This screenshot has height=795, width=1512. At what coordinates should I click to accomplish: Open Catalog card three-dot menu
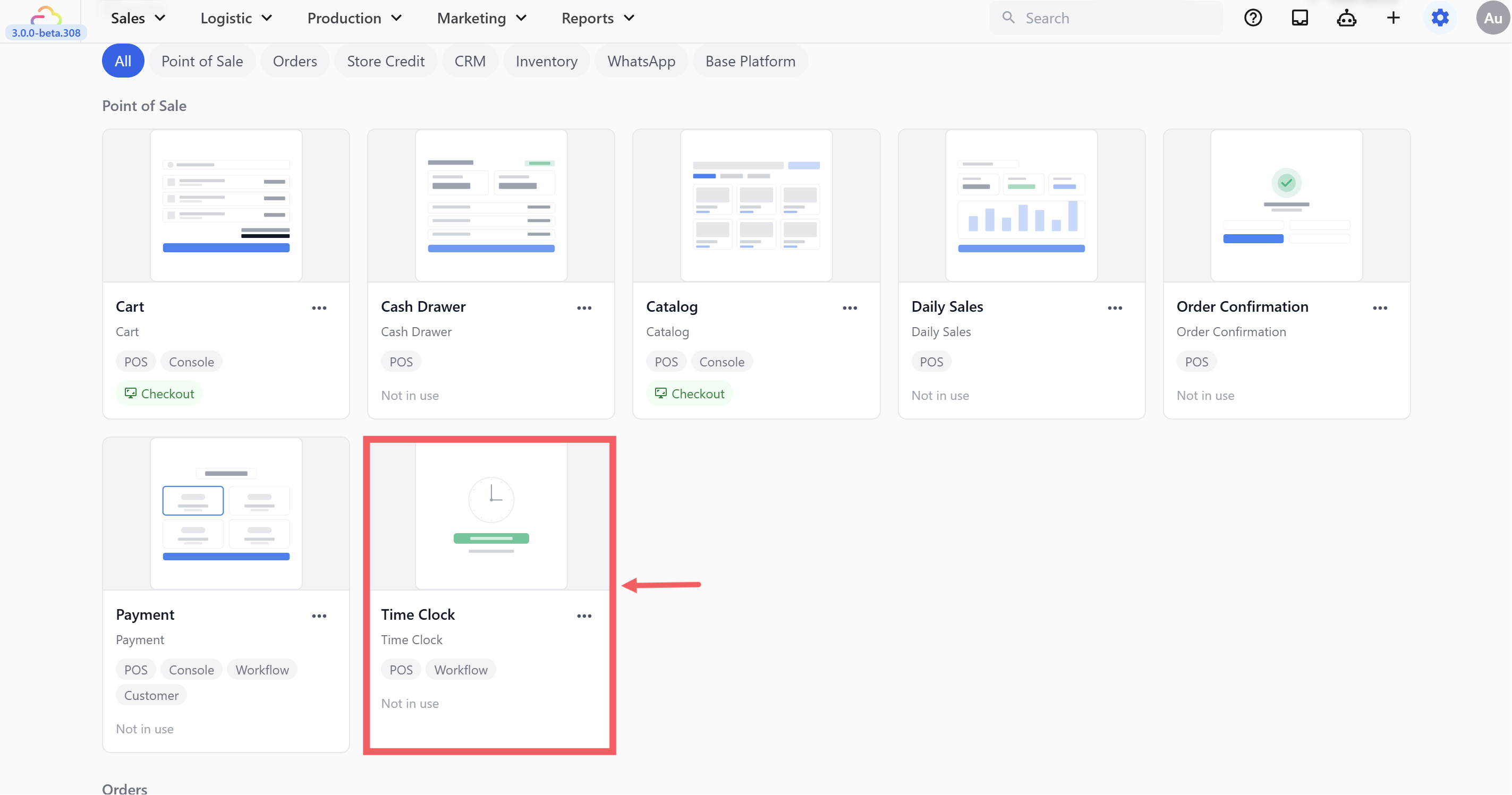pos(850,308)
